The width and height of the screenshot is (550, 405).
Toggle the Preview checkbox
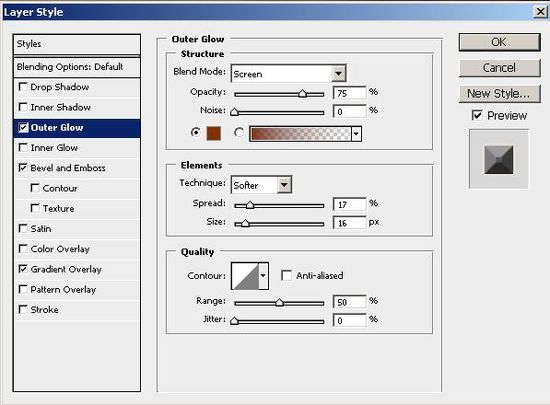point(477,115)
